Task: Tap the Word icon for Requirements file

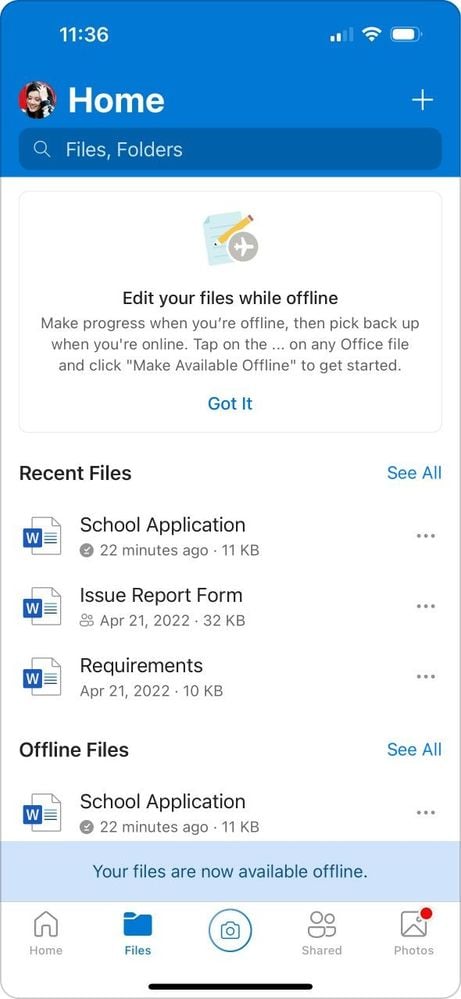Action: (42, 677)
